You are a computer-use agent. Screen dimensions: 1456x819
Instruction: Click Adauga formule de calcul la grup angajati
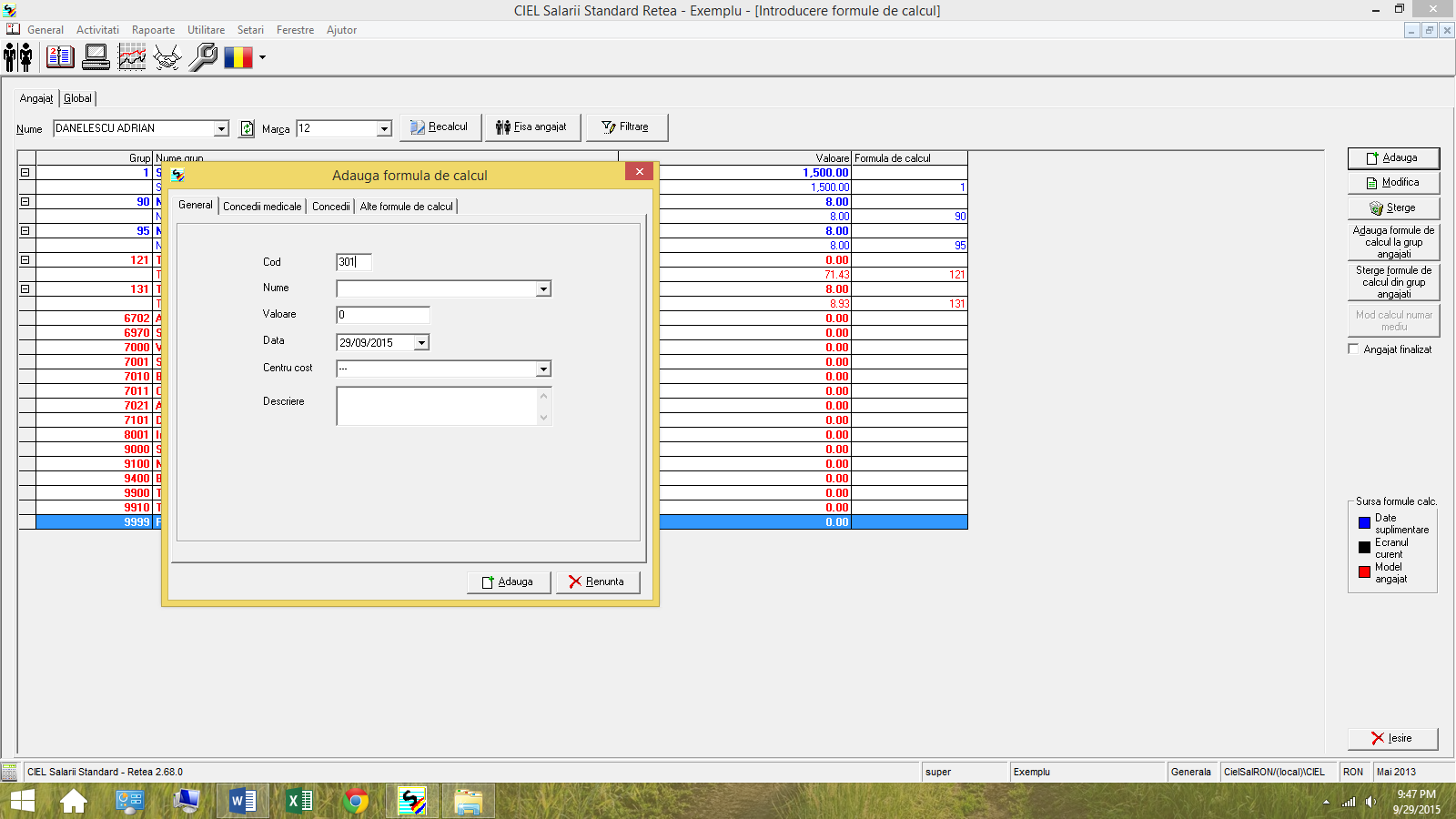(x=1393, y=242)
